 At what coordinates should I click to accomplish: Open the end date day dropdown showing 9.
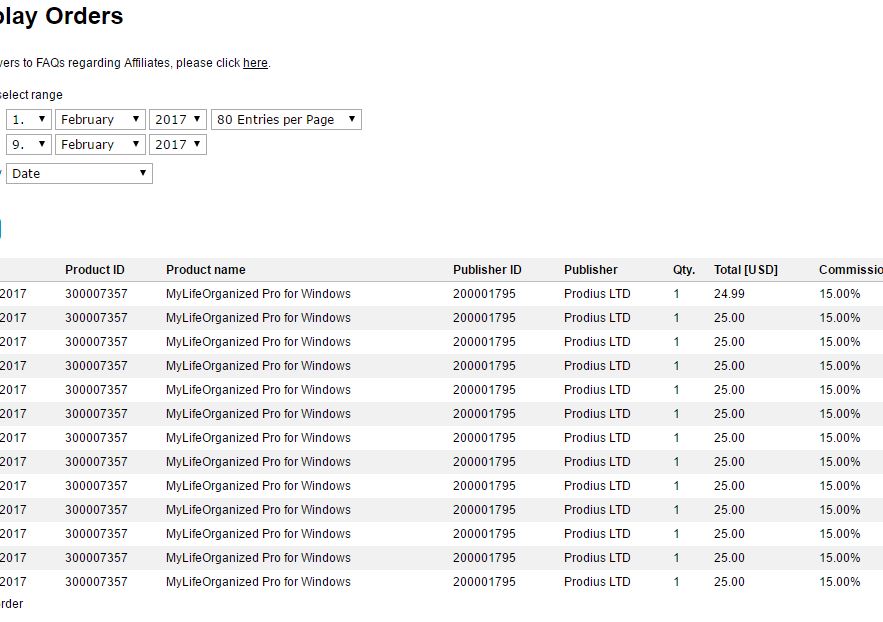tap(29, 145)
